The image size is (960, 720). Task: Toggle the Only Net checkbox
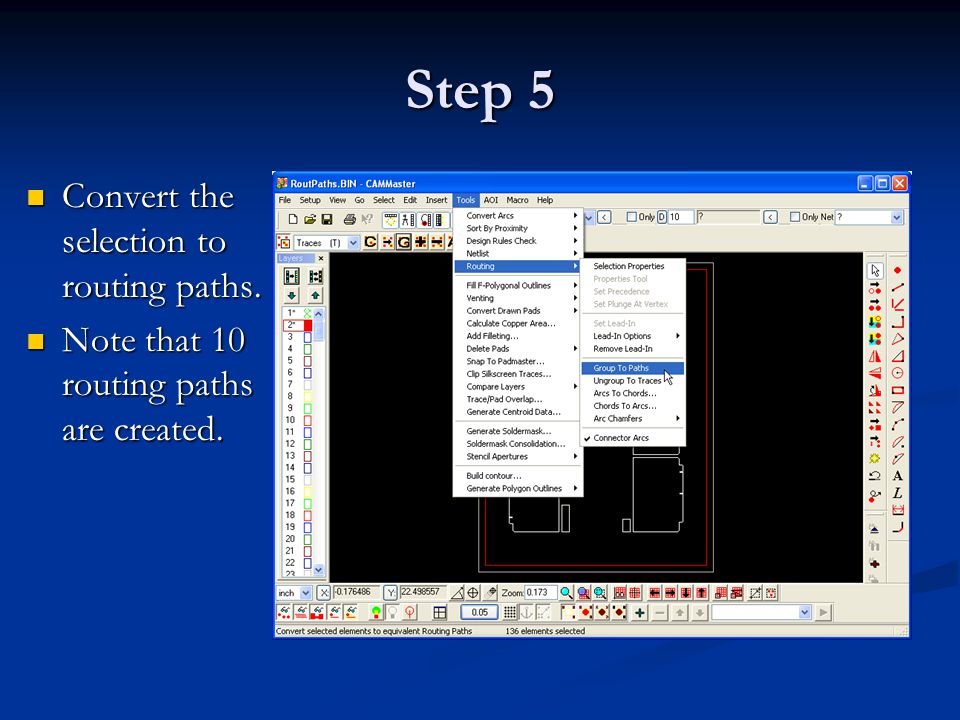(795, 217)
